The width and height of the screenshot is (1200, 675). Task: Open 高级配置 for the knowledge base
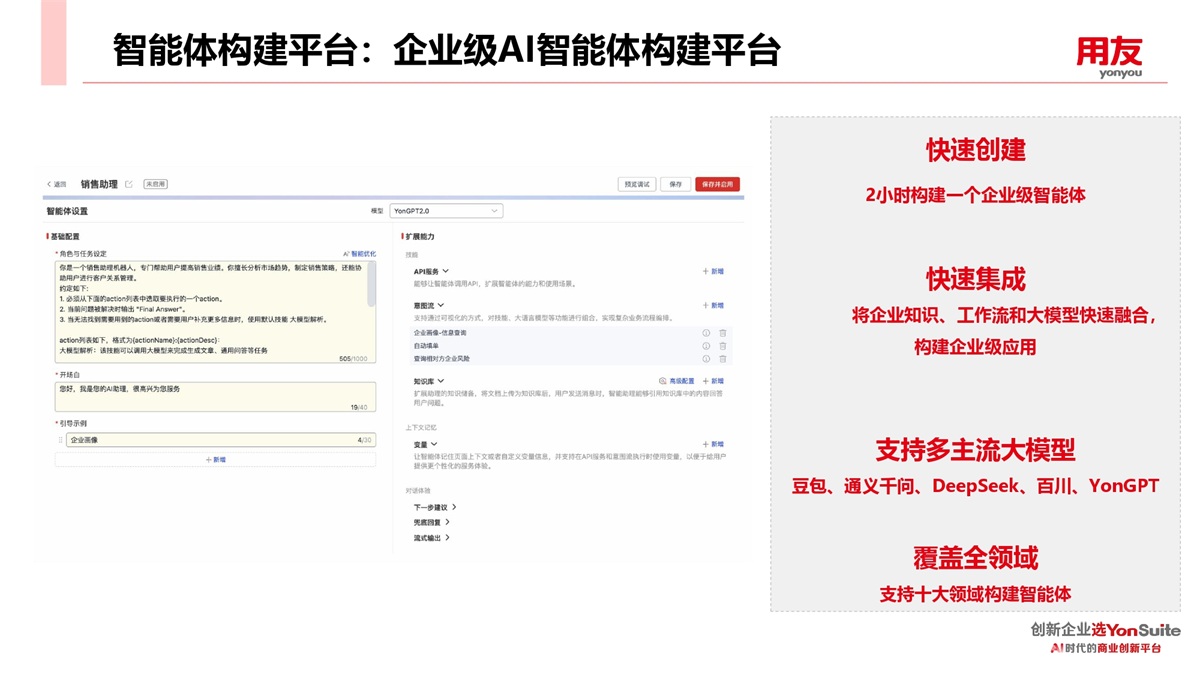pos(676,381)
